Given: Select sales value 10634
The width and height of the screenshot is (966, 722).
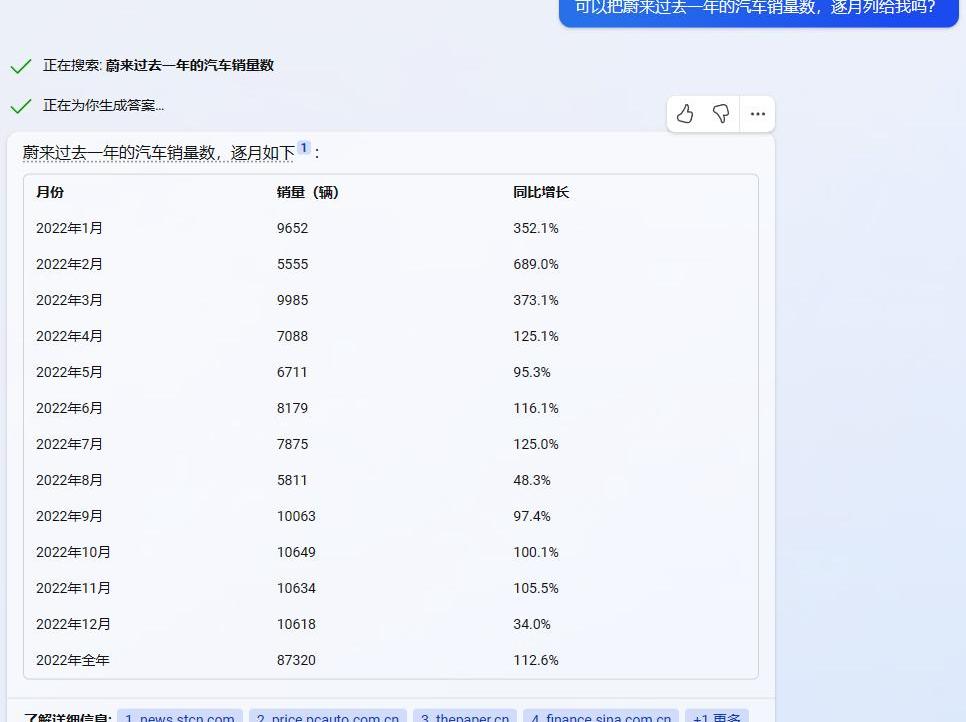Looking at the screenshot, I should click(x=296, y=588).
